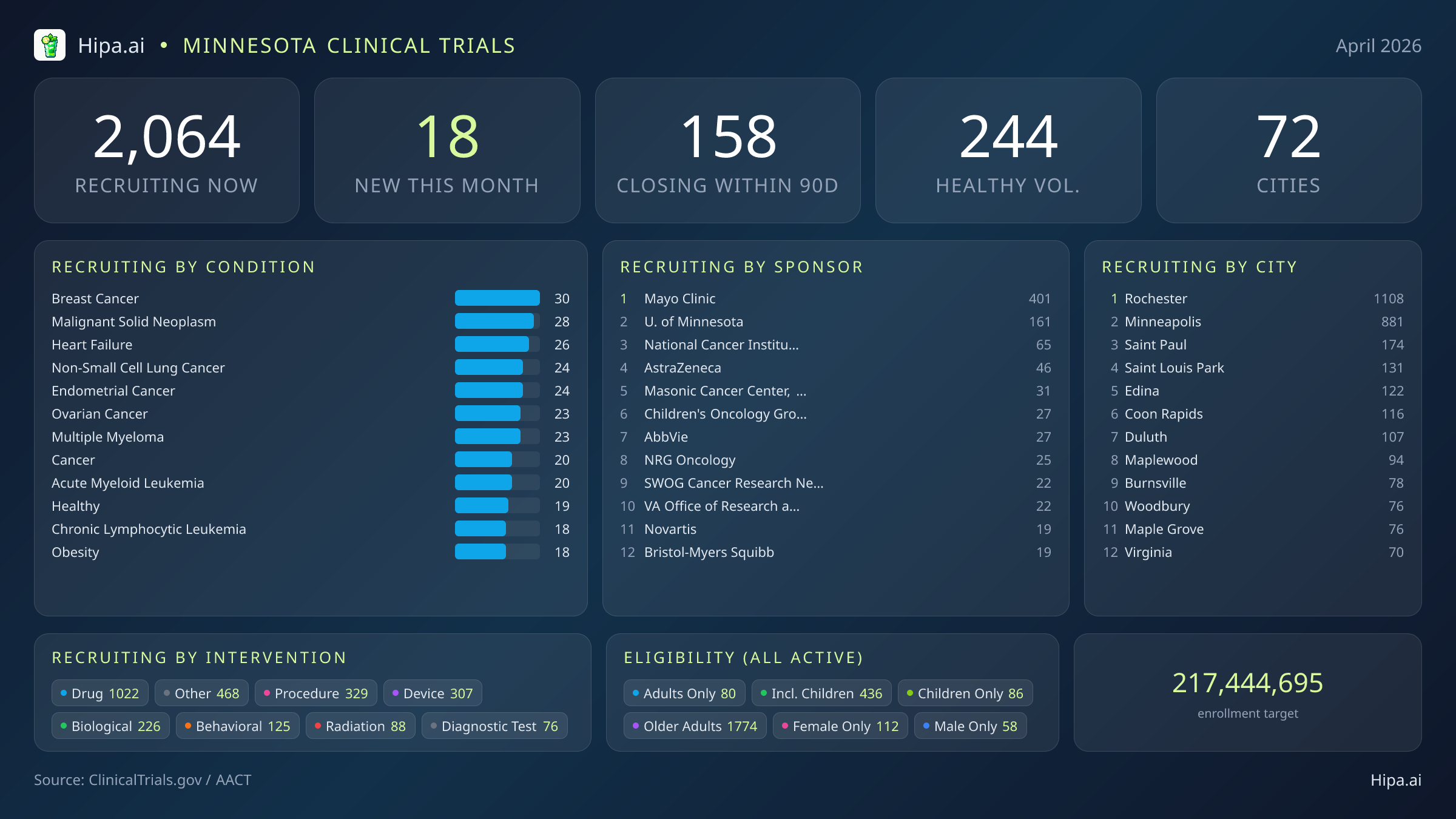The height and width of the screenshot is (819, 1456).
Task: Click the Incl. Children 436 chip
Action: tap(821, 693)
